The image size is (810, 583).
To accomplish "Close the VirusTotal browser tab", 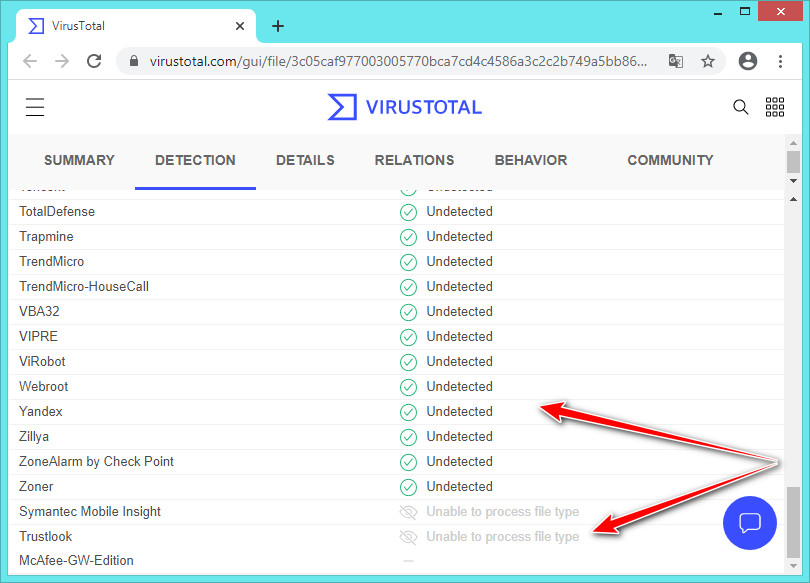I will (x=240, y=26).
